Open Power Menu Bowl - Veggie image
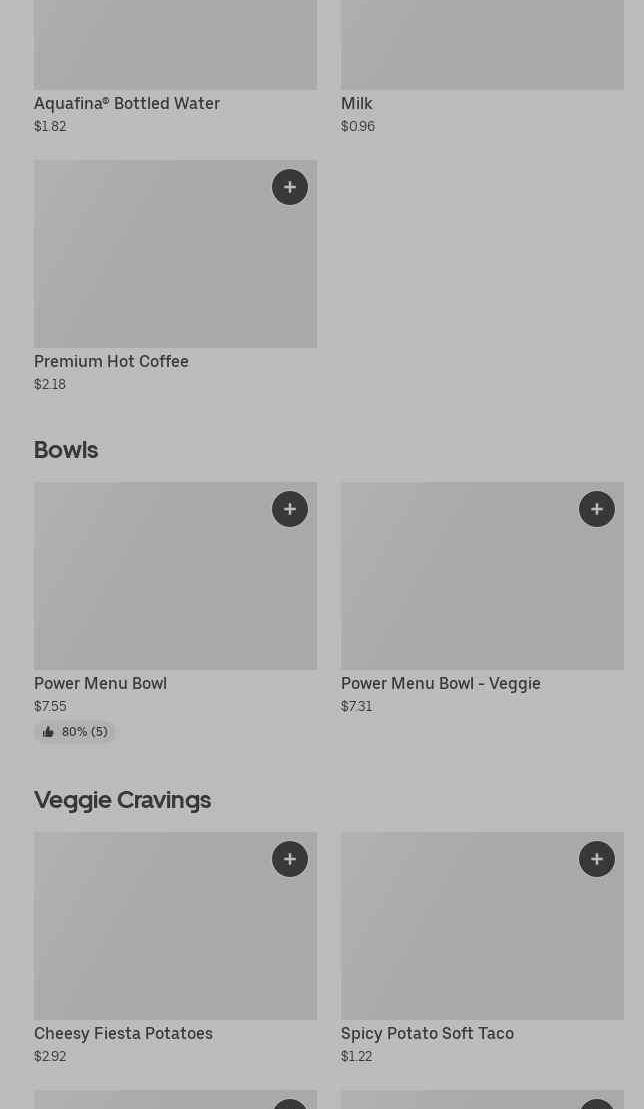Screen dimensions: 644x1109 coord(482,576)
